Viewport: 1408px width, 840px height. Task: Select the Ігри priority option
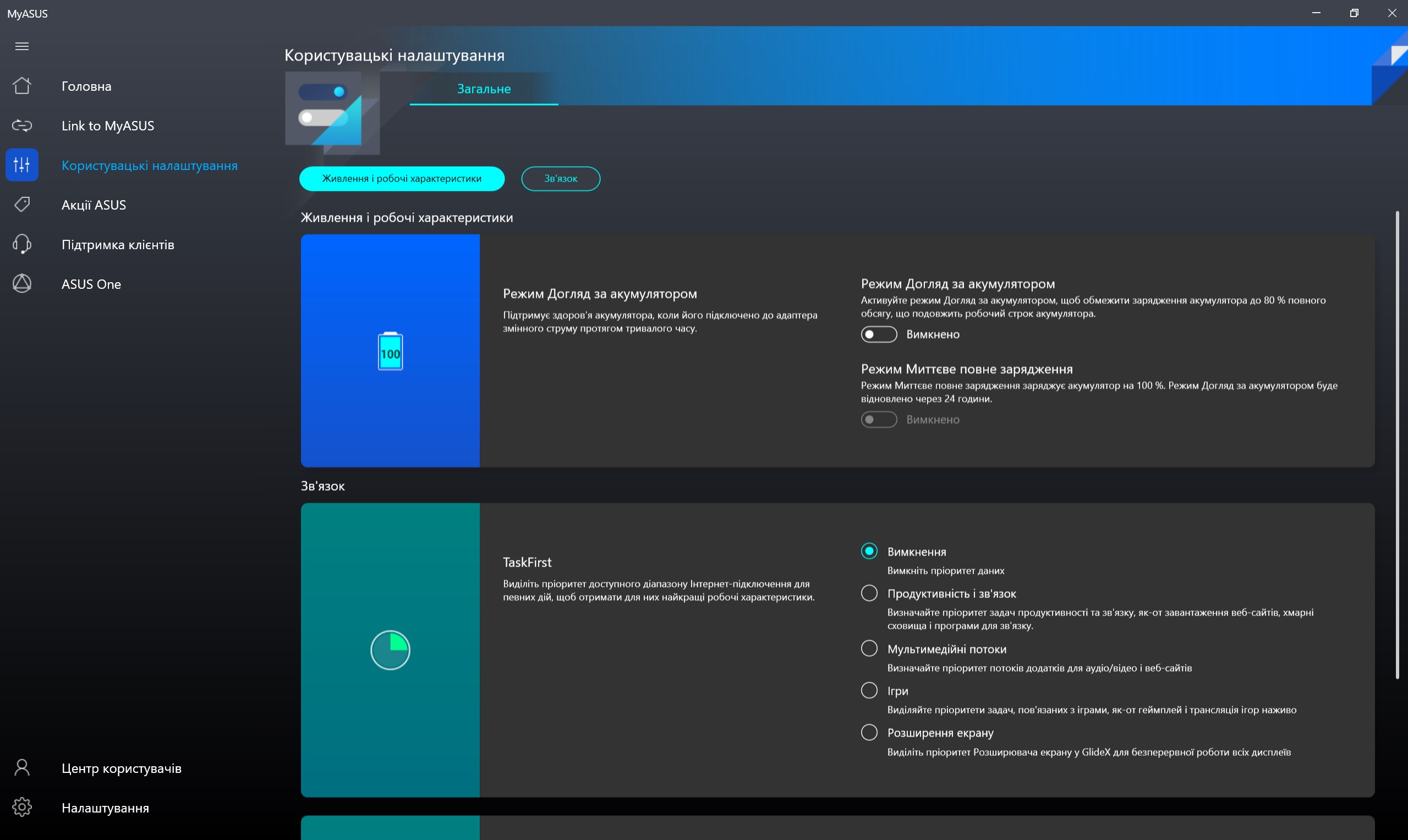869,690
